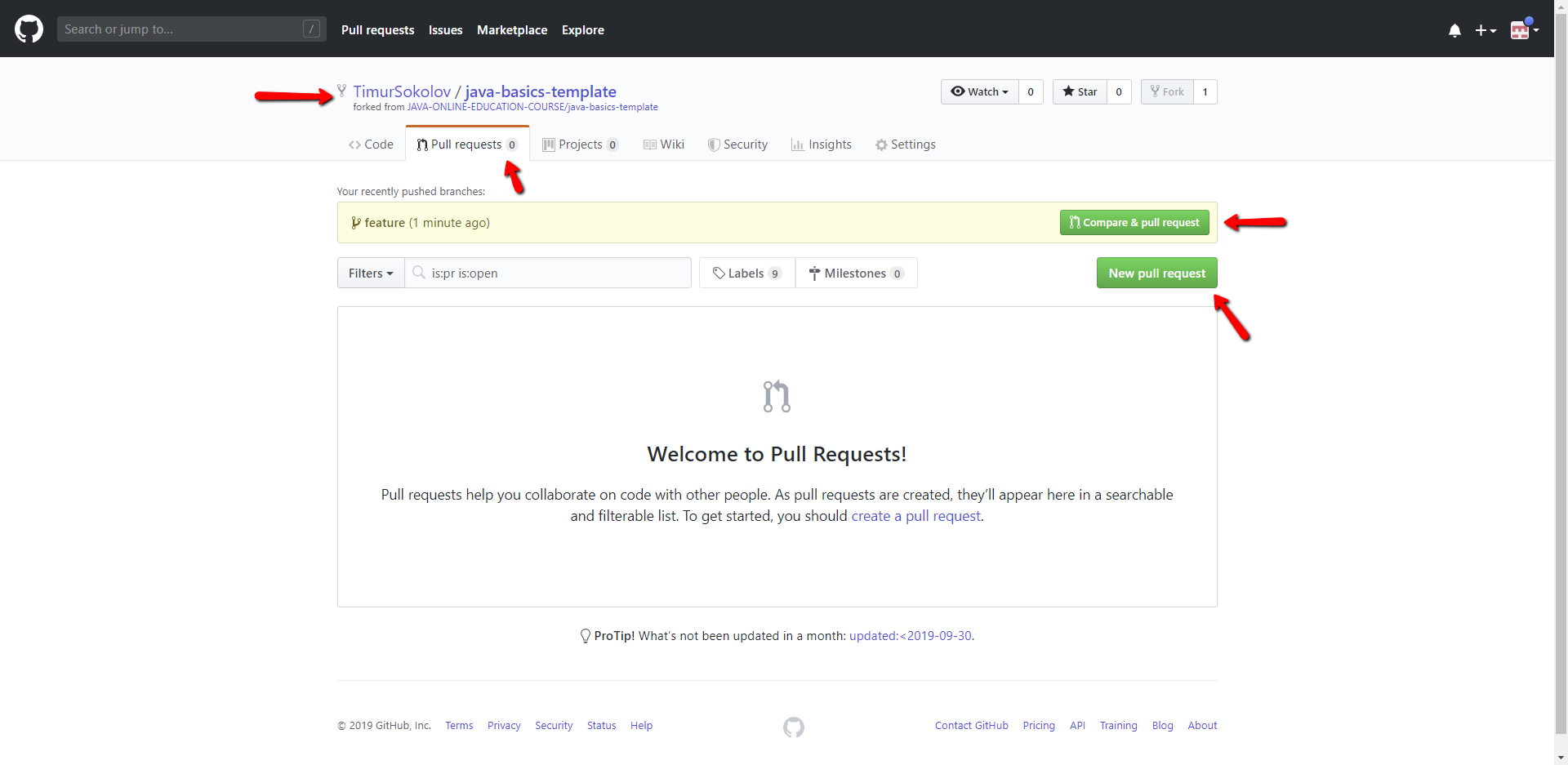The width and height of the screenshot is (1568, 765).
Task: Expand the Watch dropdown
Action: 980,92
